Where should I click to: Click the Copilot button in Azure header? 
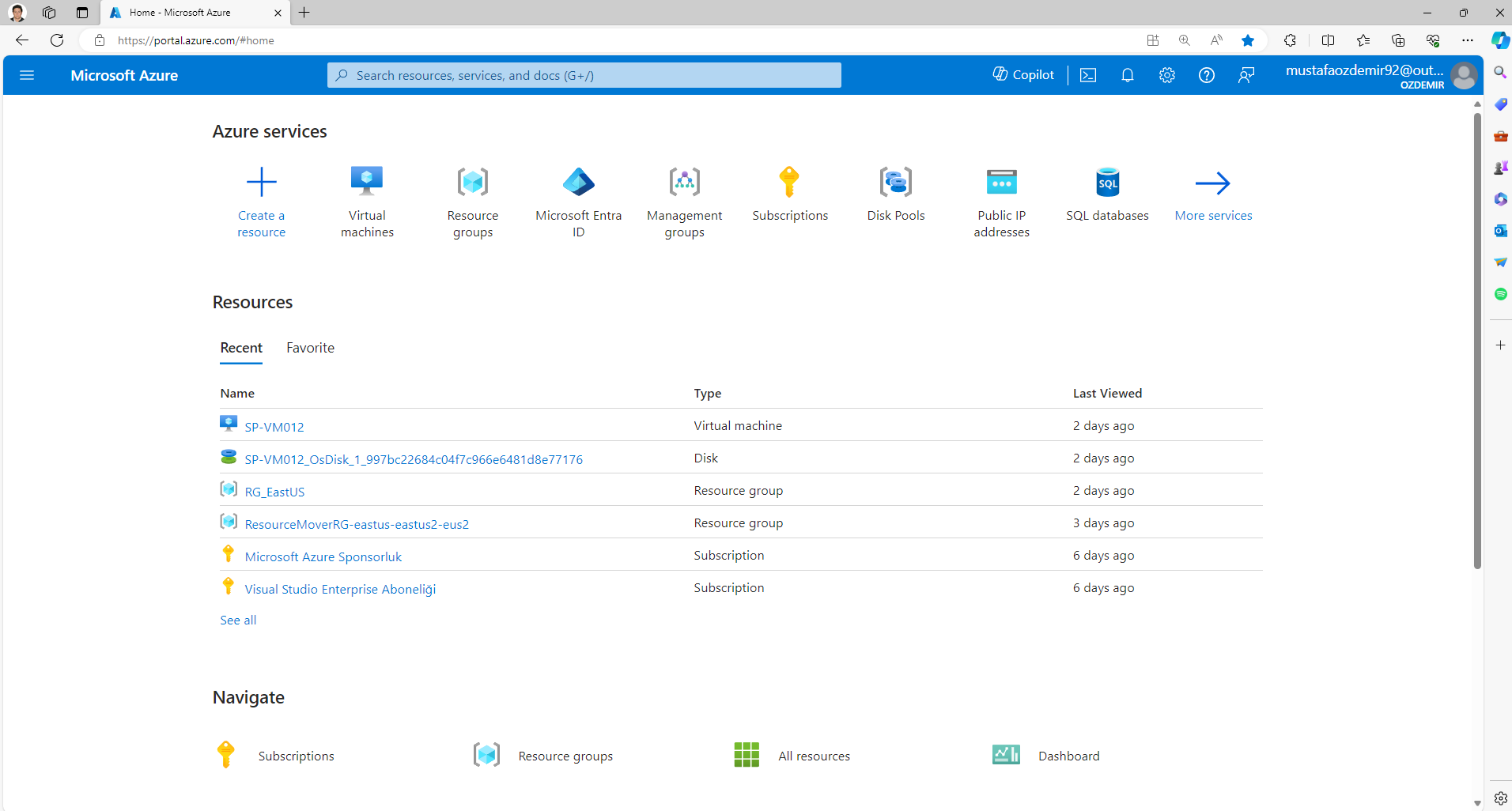[1023, 75]
